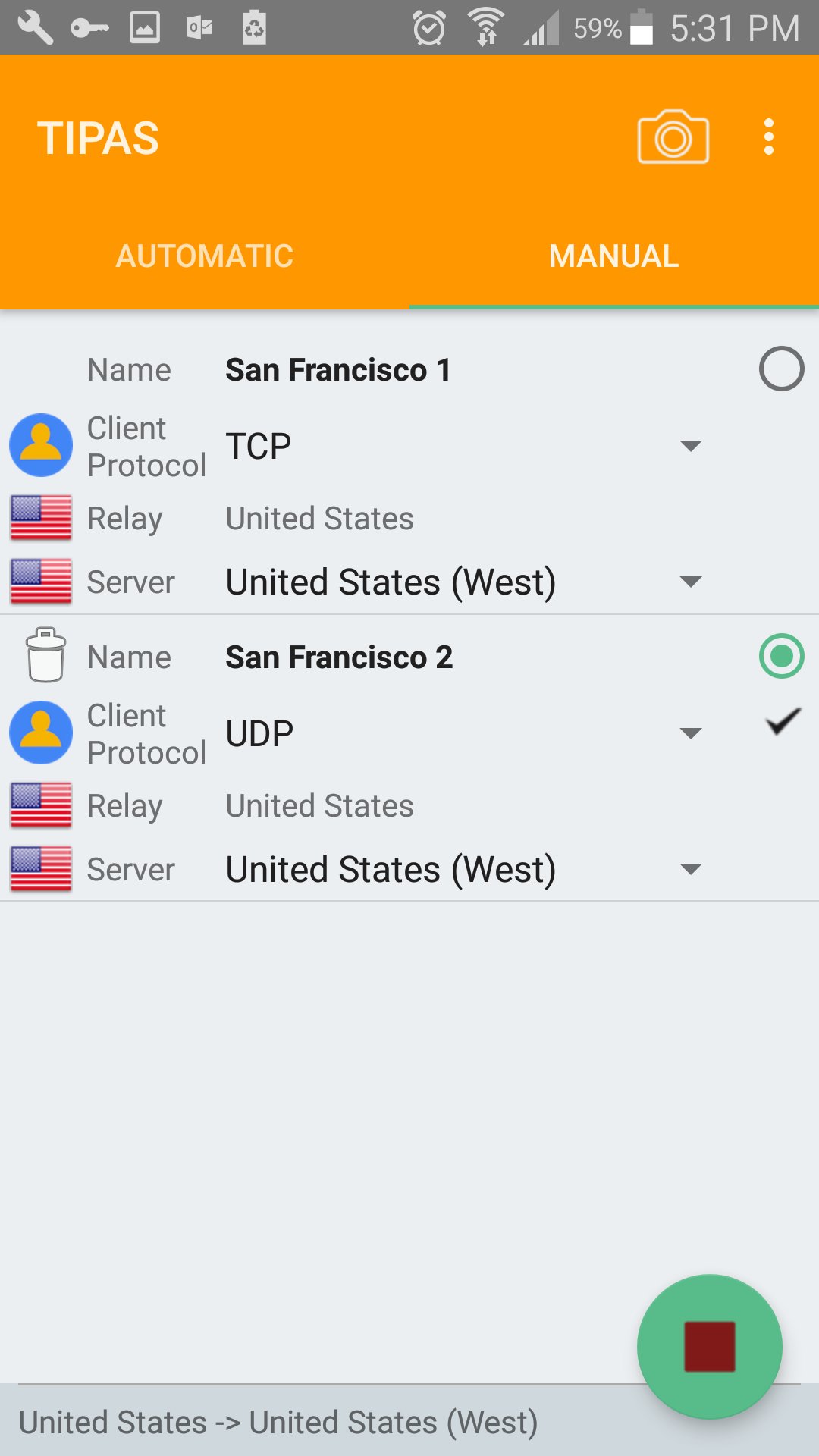
Task: Select the San Francisco 1 radio button
Action: [781, 369]
